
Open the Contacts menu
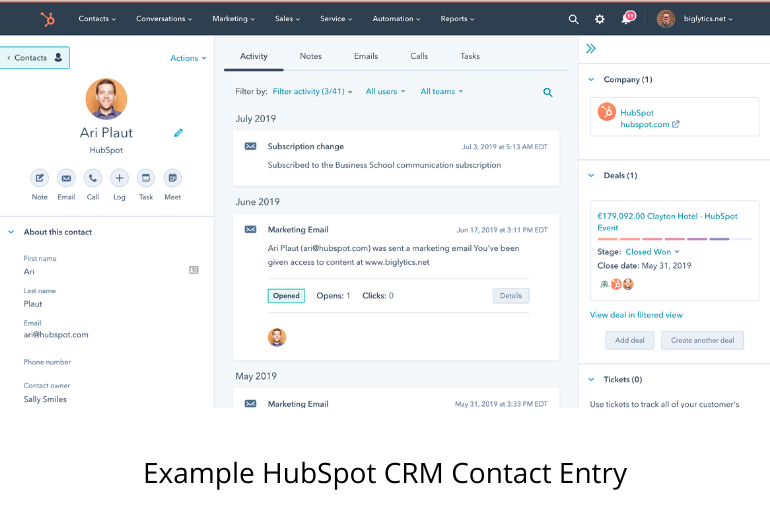(97, 19)
